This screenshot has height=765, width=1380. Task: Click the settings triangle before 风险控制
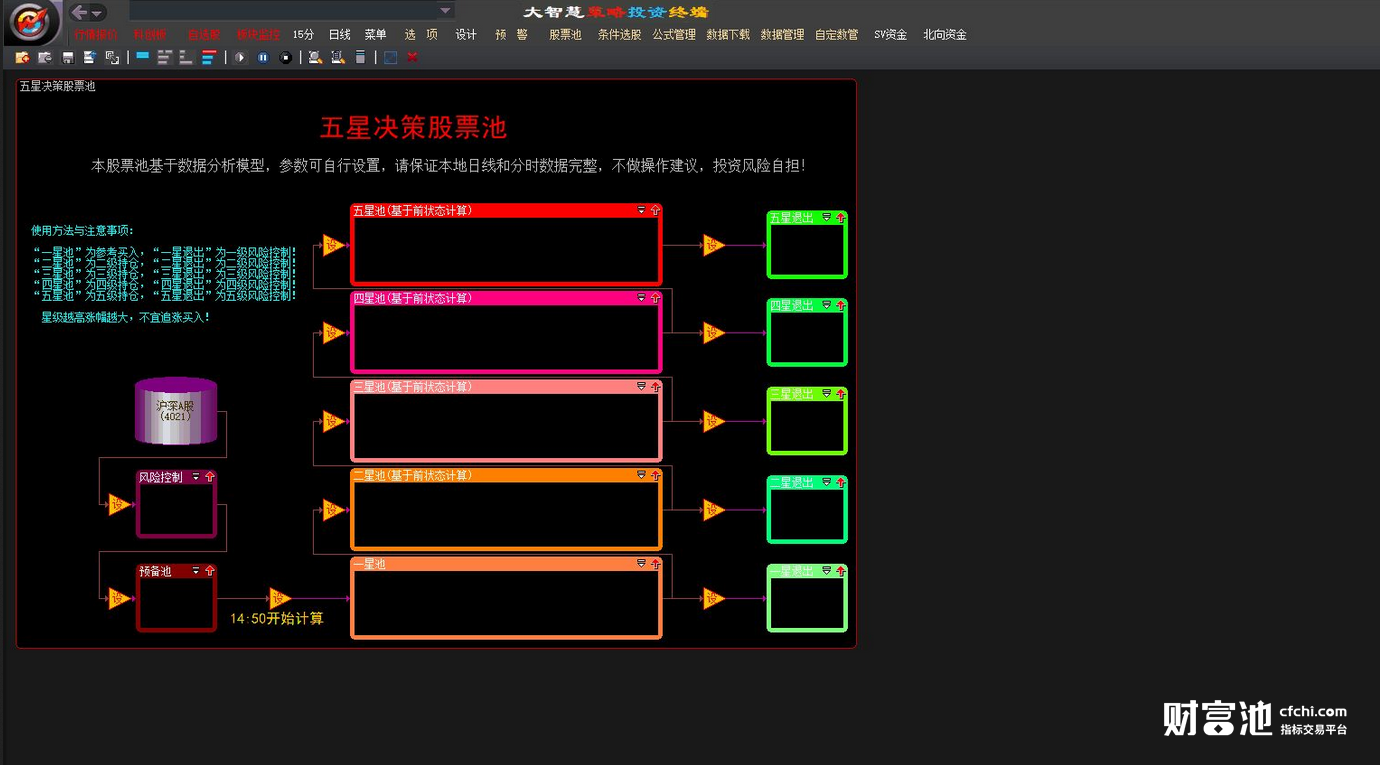pyautogui.click(x=119, y=505)
